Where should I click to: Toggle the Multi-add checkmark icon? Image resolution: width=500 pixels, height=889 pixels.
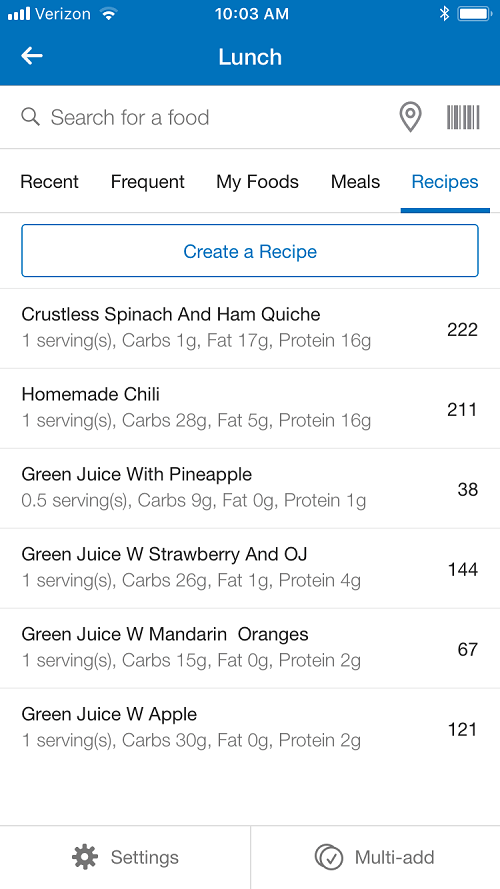point(329,857)
